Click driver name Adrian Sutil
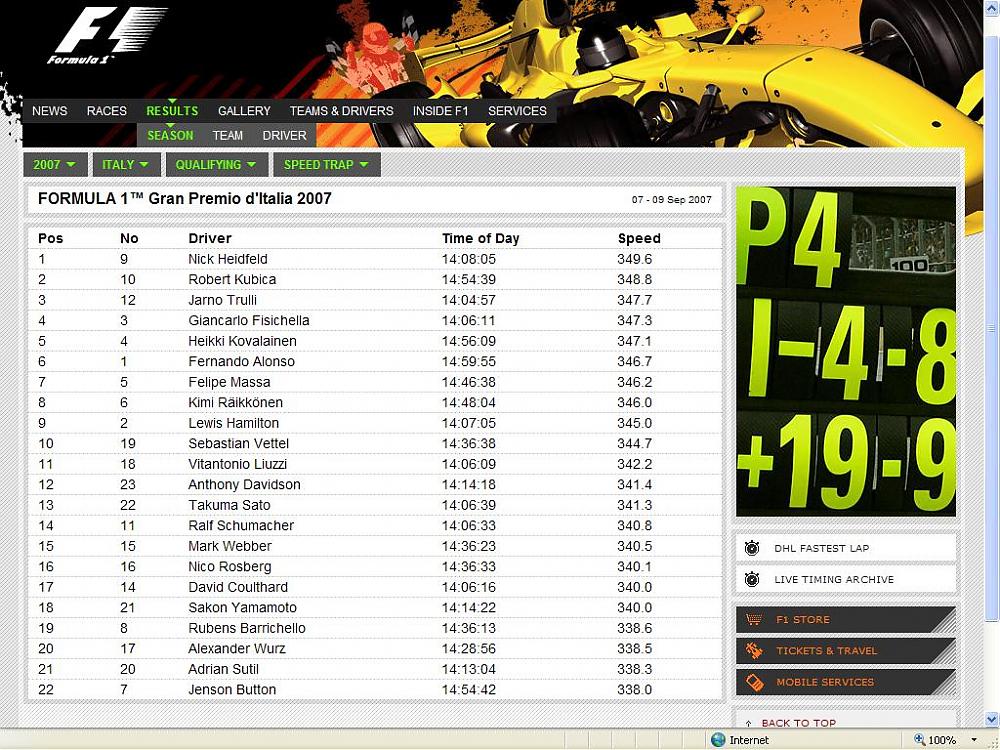This screenshot has width=1000, height=750. point(223,669)
